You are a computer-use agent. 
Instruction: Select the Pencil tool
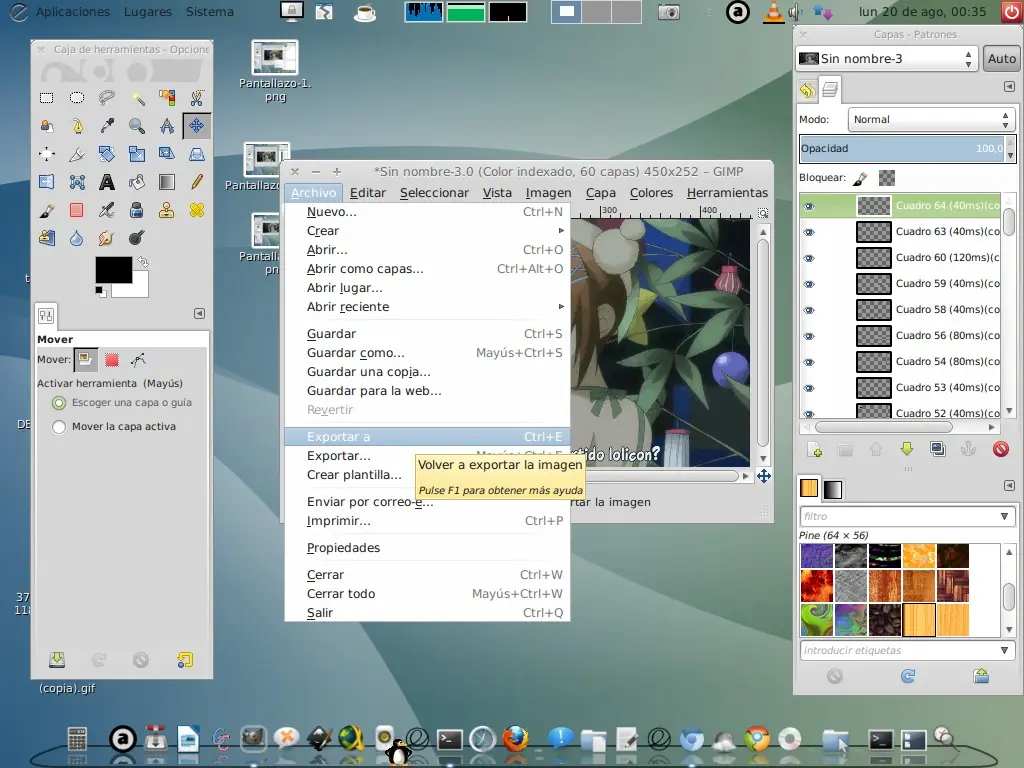pos(197,182)
